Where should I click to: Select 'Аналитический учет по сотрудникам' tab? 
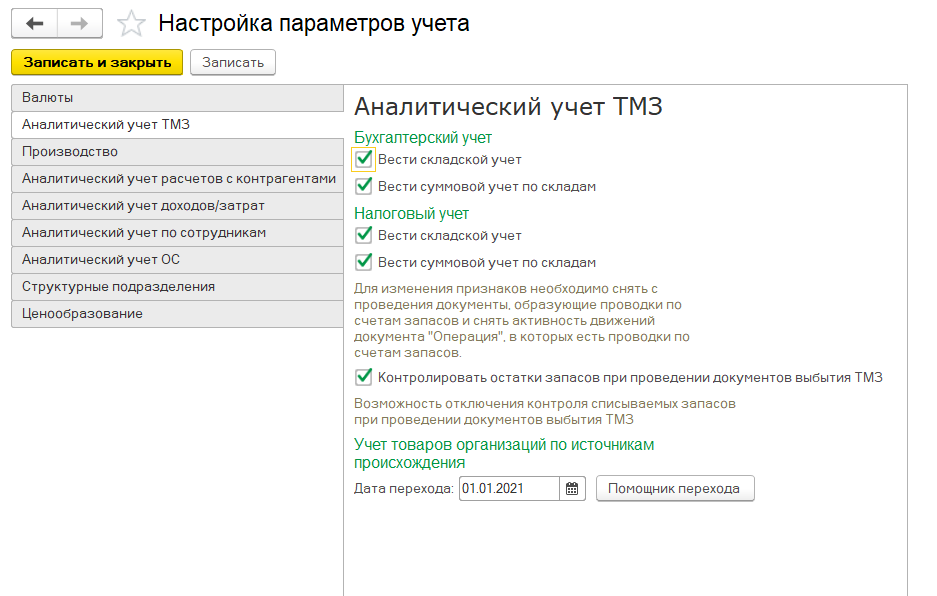(x=176, y=233)
